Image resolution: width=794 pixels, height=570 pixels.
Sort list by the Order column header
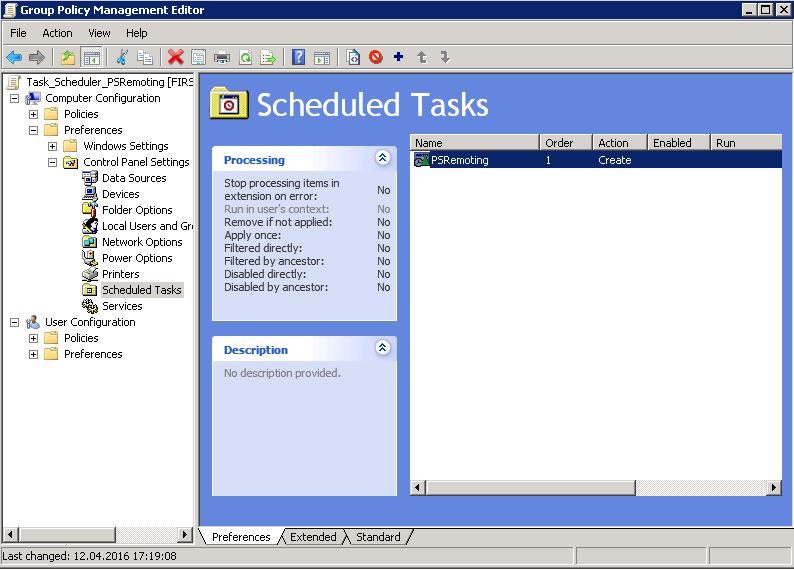(x=566, y=143)
